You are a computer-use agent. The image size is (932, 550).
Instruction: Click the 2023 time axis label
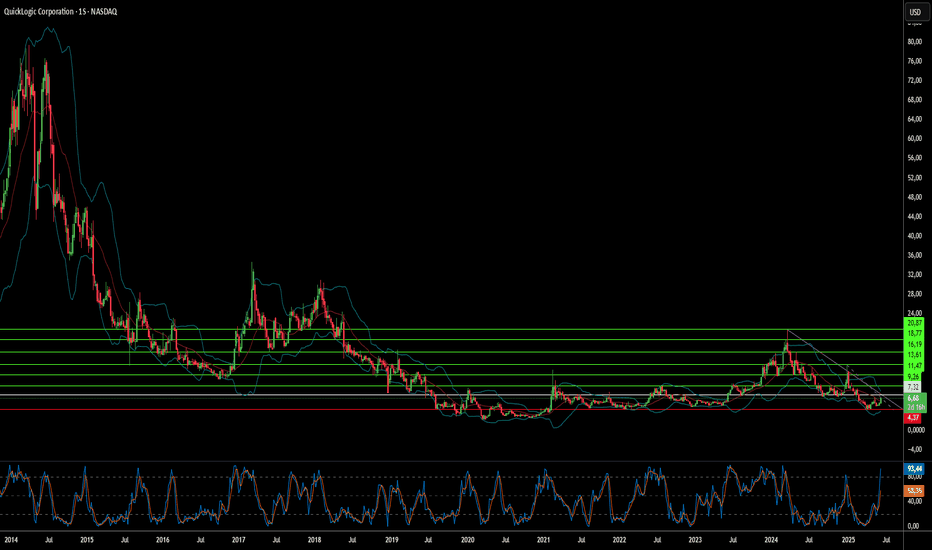695,540
